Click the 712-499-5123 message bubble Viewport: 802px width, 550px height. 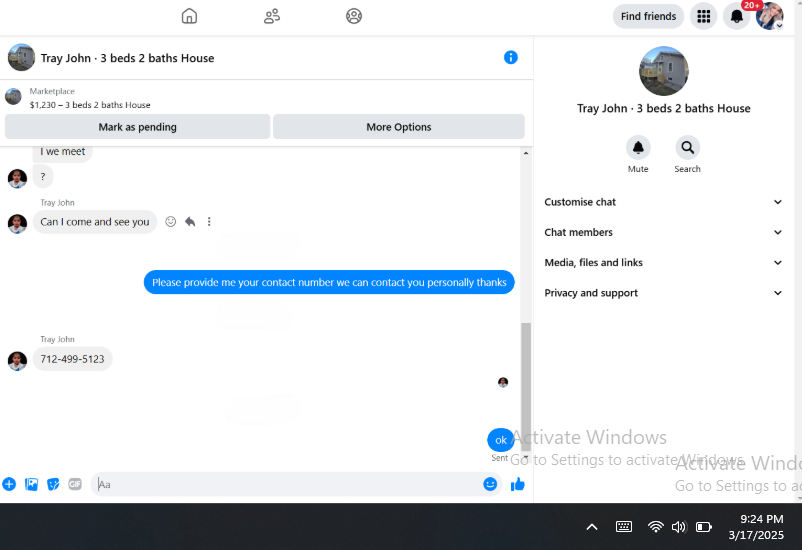pos(73,359)
